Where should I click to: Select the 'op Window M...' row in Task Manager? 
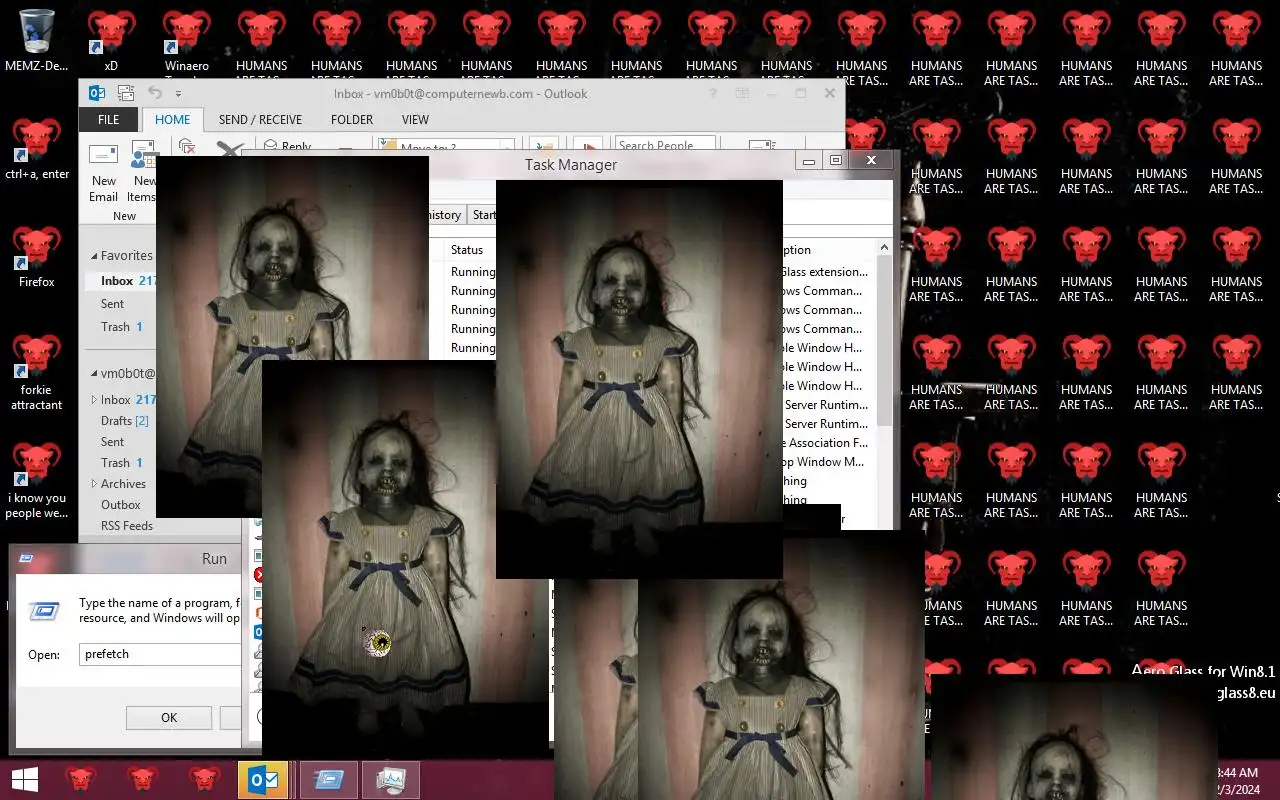[826, 462]
